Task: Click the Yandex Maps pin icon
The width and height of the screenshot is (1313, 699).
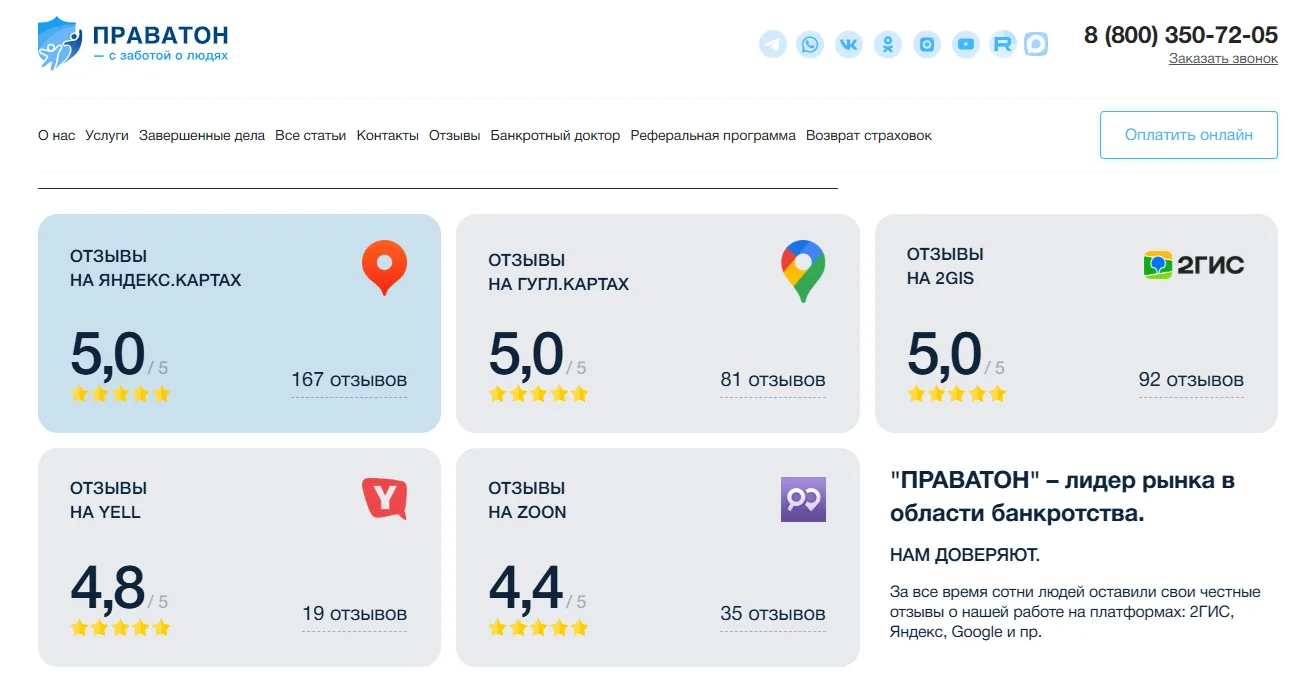Action: pos(384,268)
